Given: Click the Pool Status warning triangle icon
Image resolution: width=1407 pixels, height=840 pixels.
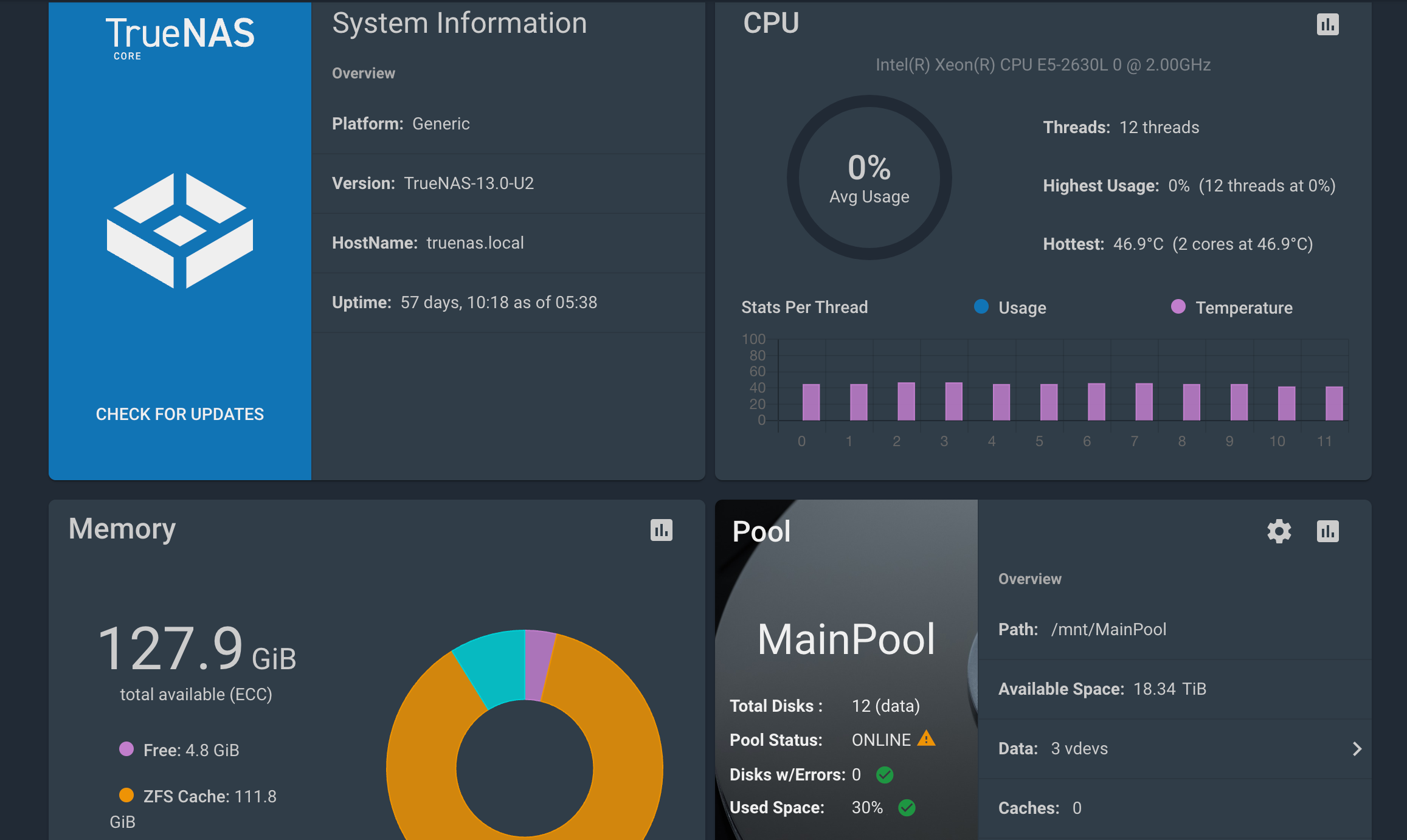Looking at the screenshot, I should pos(926,738).
